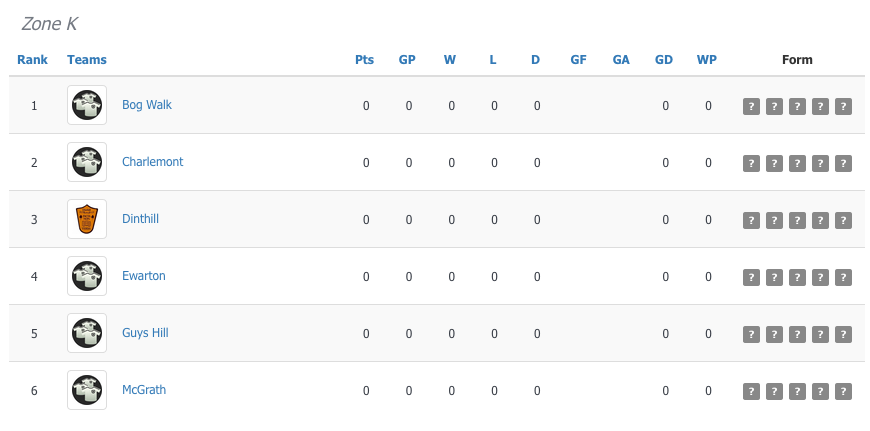This screenshot has width=870, height=431.
Task: Sort table by Rank column
Action: [x=33, y=60]
